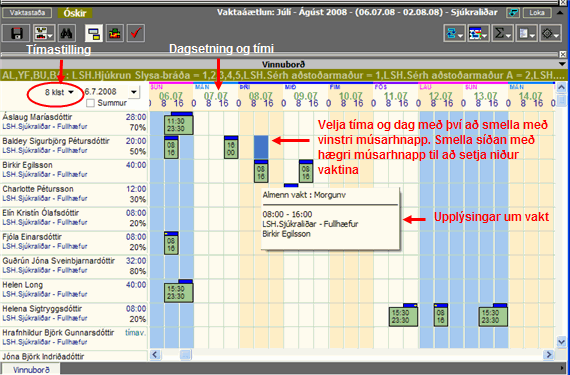Click the vertical scrollbar down arrow
The image size is (570, 375).
(x=561, y=342)
